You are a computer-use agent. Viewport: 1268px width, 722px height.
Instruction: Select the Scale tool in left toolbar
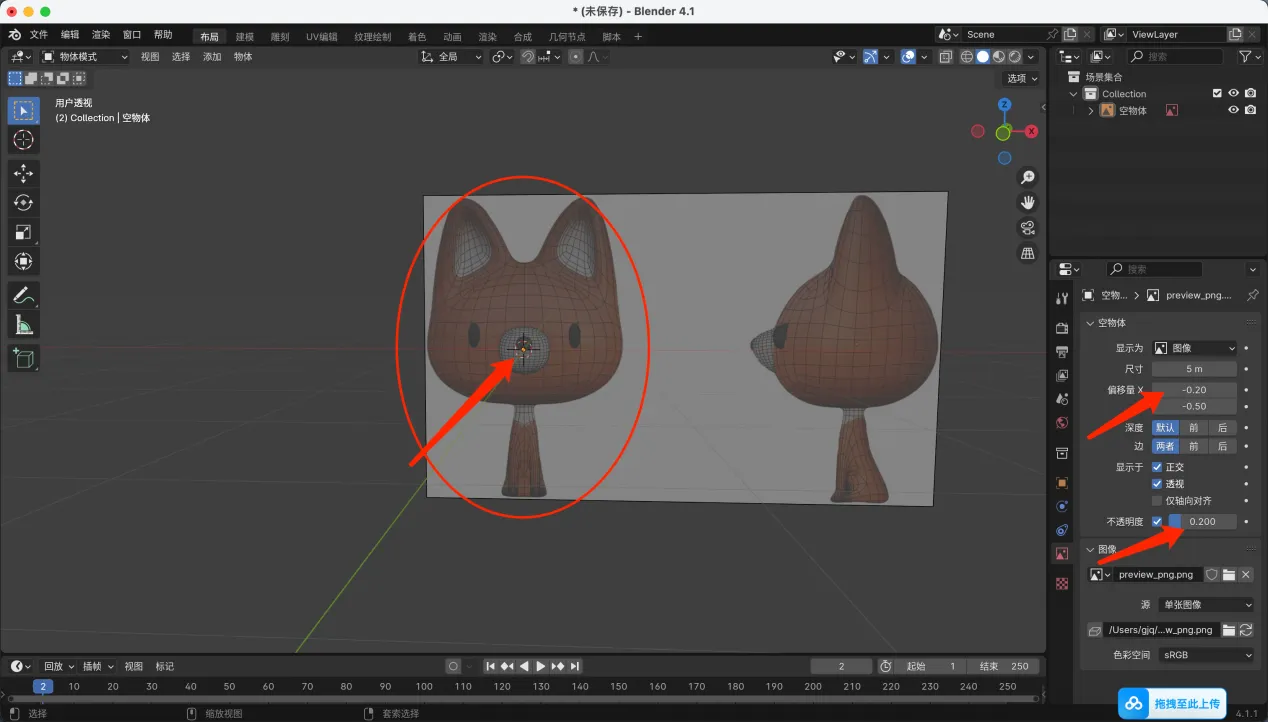coord(23,232)
